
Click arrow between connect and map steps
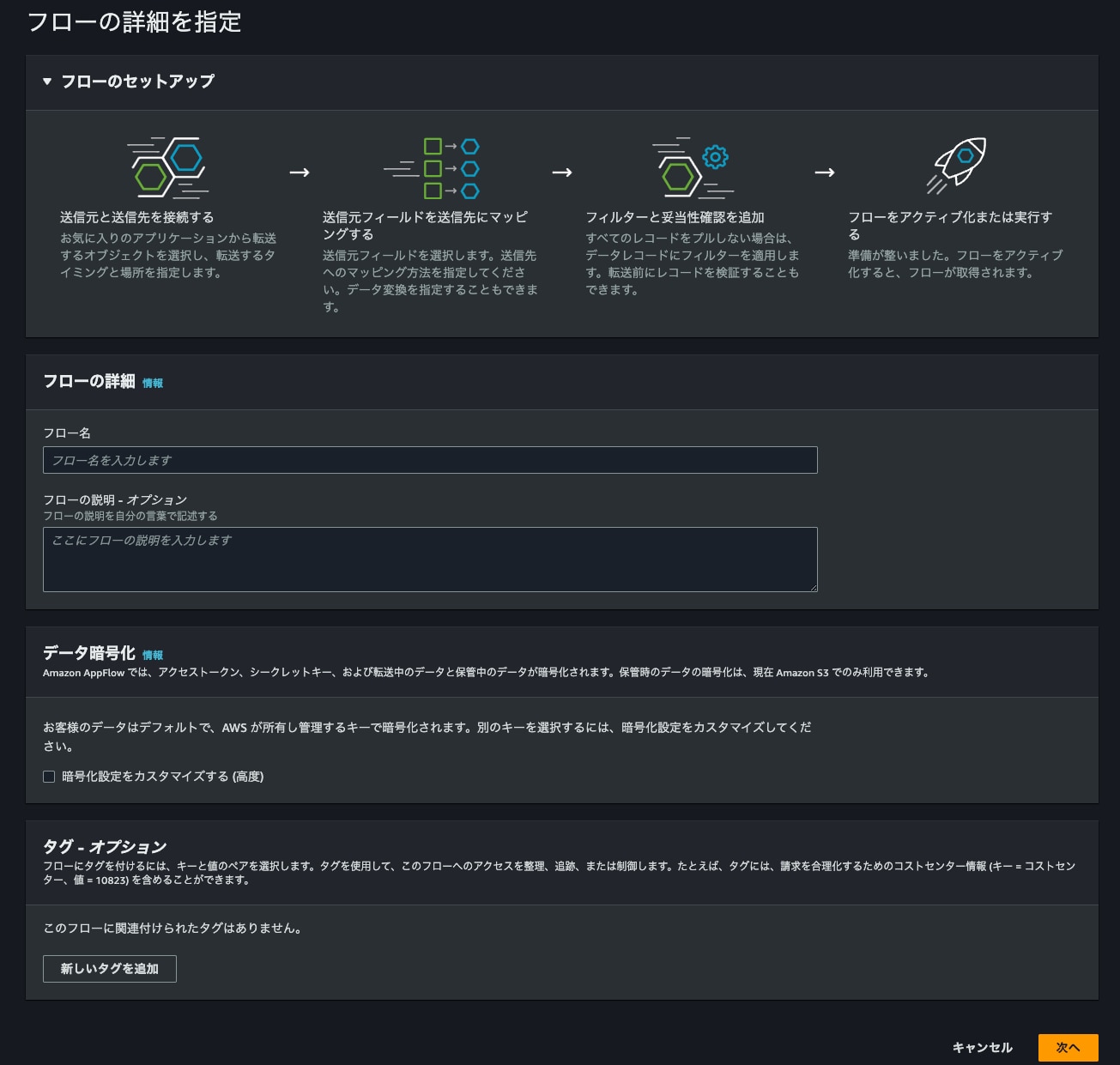[299, 172]
